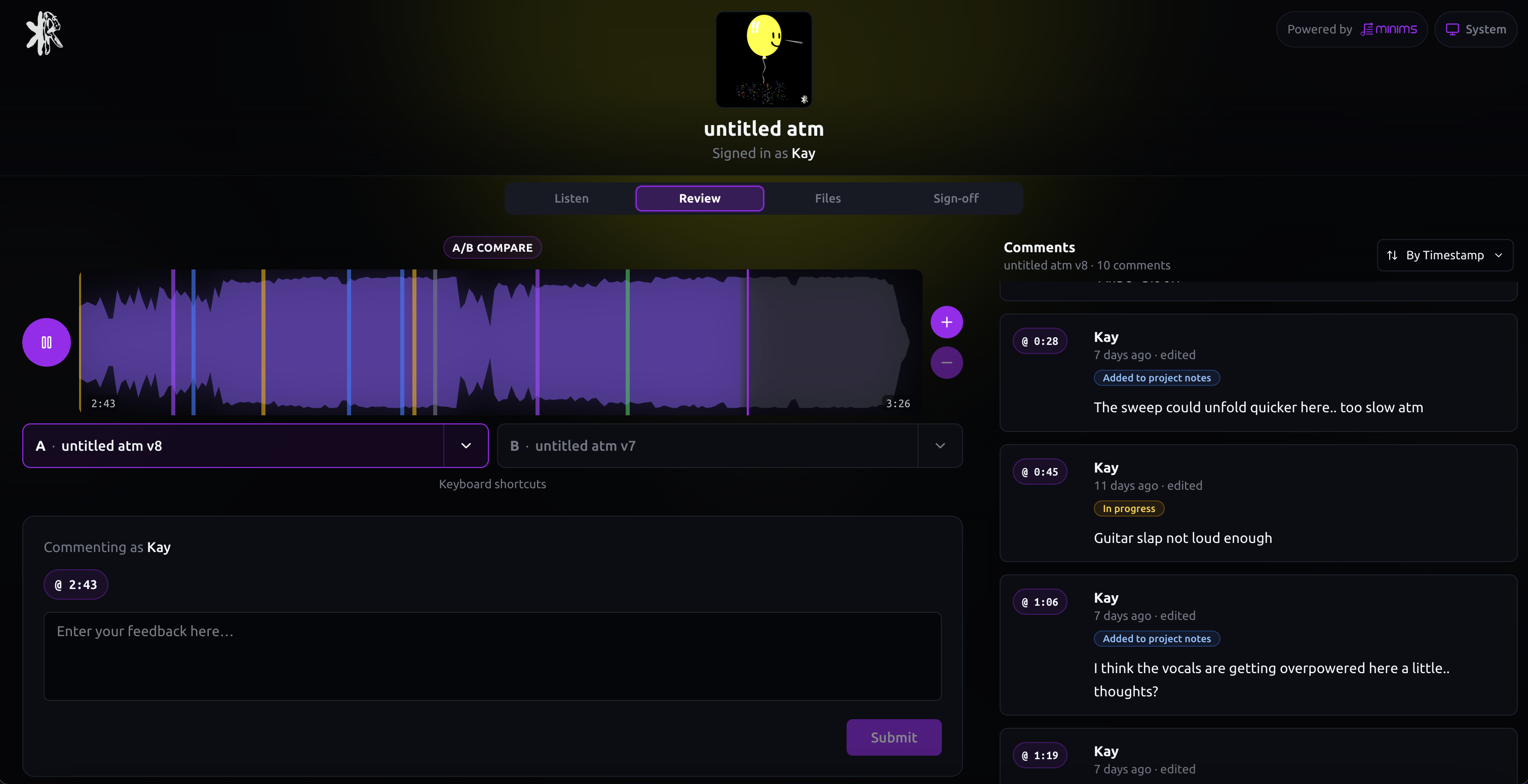Select track B untitled atm v7
The height and width of the screenshot is (784, 1528).
708,445
